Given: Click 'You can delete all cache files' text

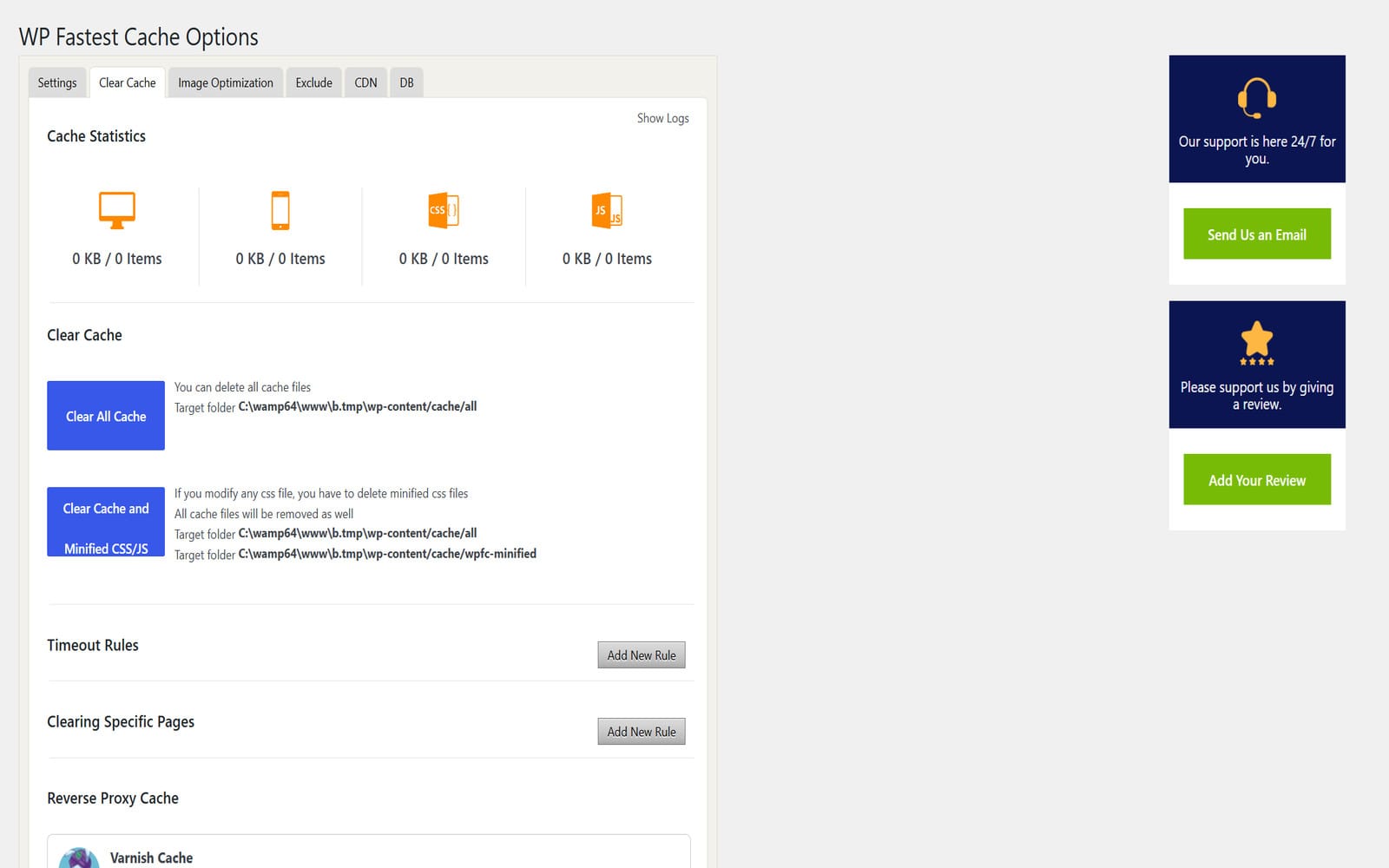Looking at the screenshot, I should (242, 387).
